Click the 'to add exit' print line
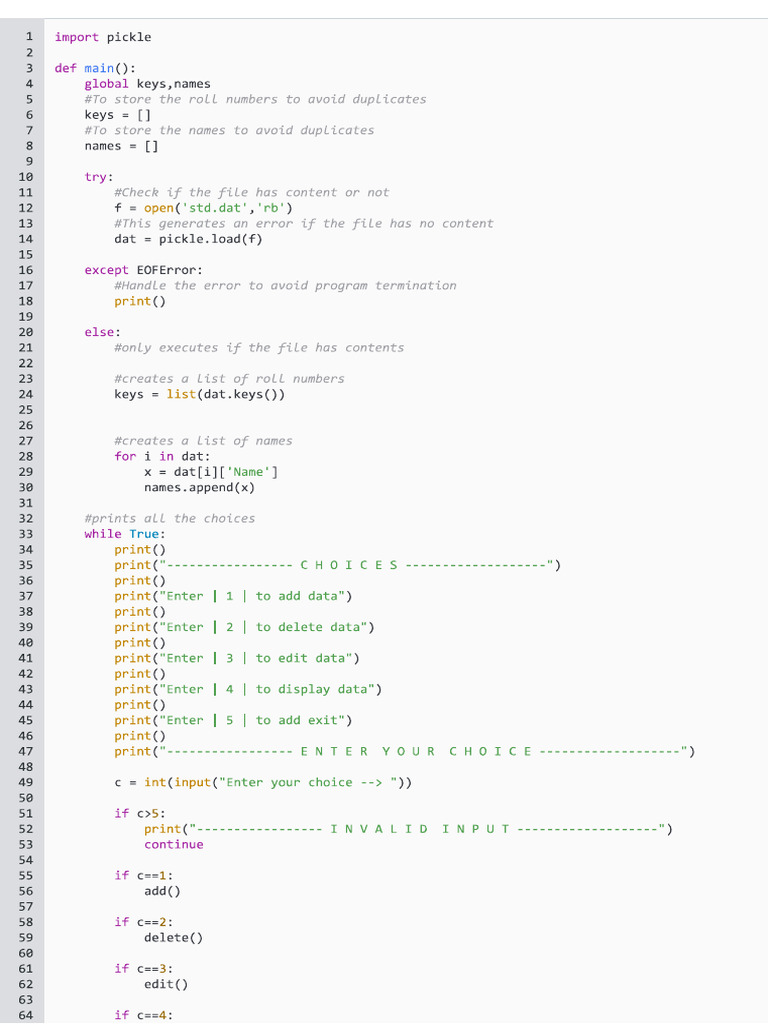 [233, 720]
